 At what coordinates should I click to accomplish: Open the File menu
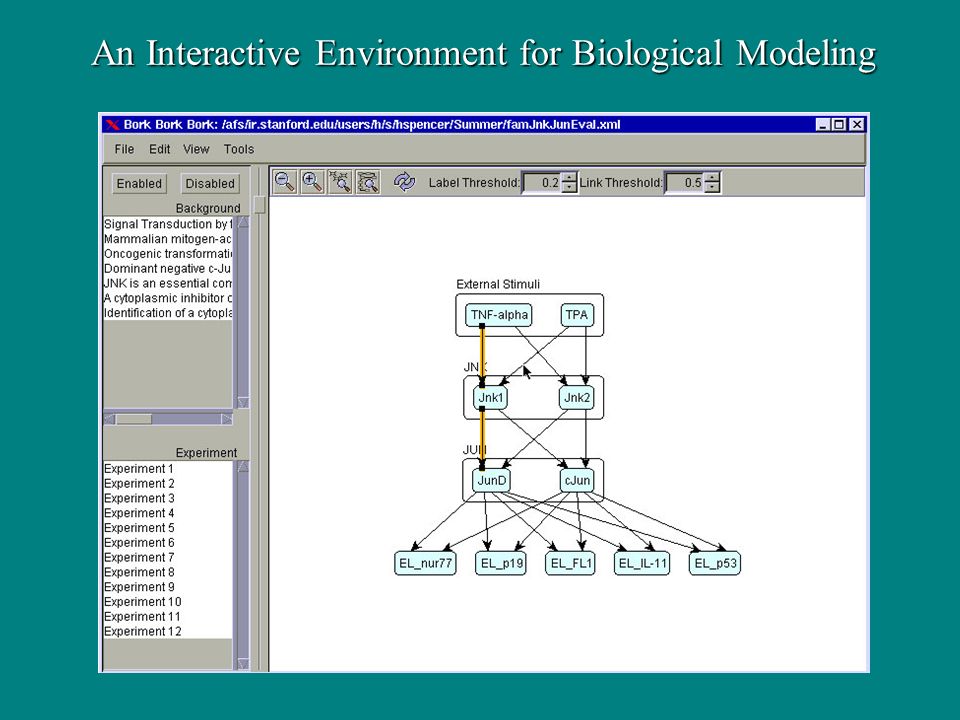click(124, 149)
